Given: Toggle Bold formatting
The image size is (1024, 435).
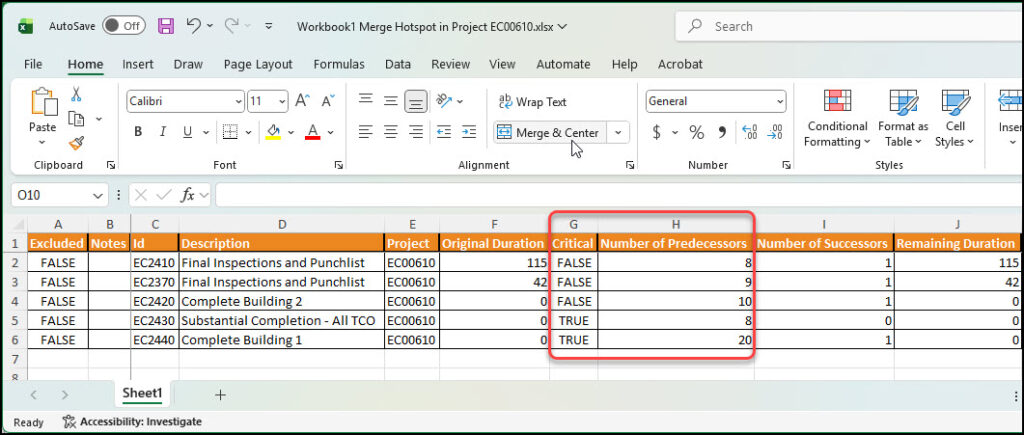Looking at the screenshot, I should click(138, 132).
